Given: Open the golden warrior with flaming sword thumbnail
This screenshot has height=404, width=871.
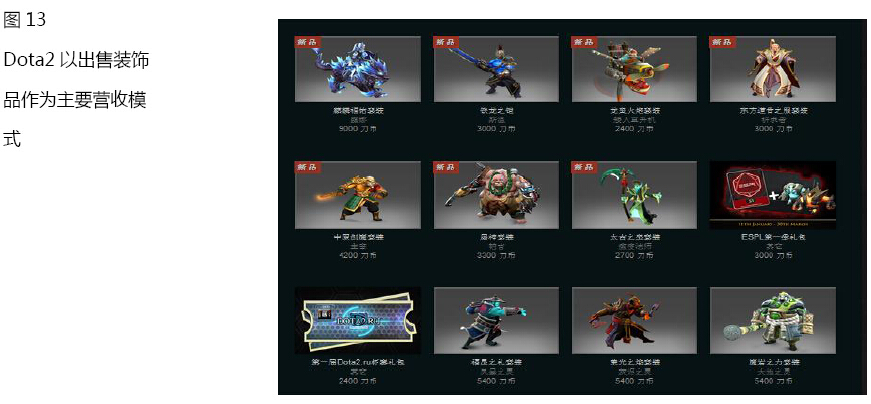Looking at the screenshot, I should pyautogui.click(x=358, y=195).
